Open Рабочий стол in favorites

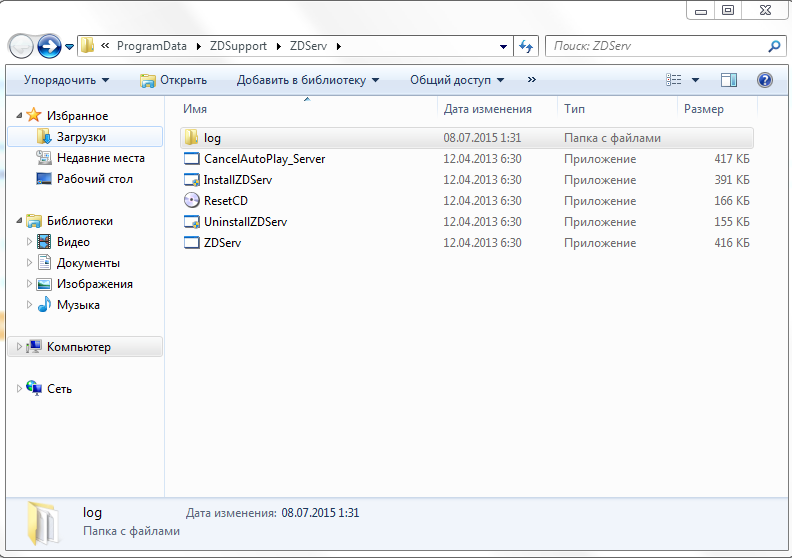pyautogui.click(x=94, y=179)
